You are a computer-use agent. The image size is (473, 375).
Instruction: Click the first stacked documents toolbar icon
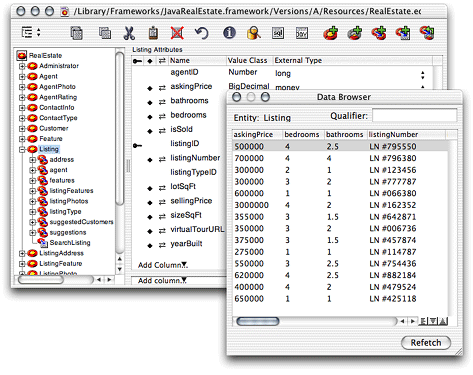tap(77, 33)
